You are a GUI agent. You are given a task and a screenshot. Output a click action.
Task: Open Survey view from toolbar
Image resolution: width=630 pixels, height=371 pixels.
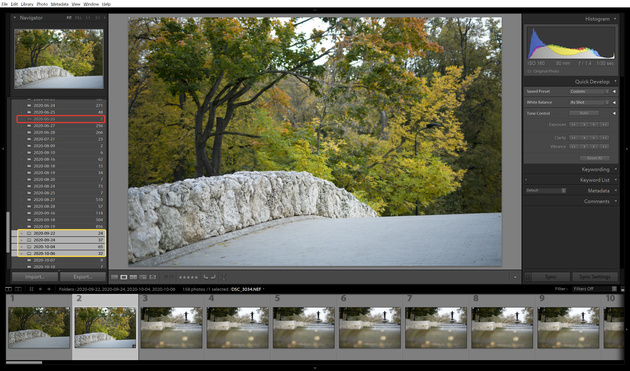coord(143,277)
